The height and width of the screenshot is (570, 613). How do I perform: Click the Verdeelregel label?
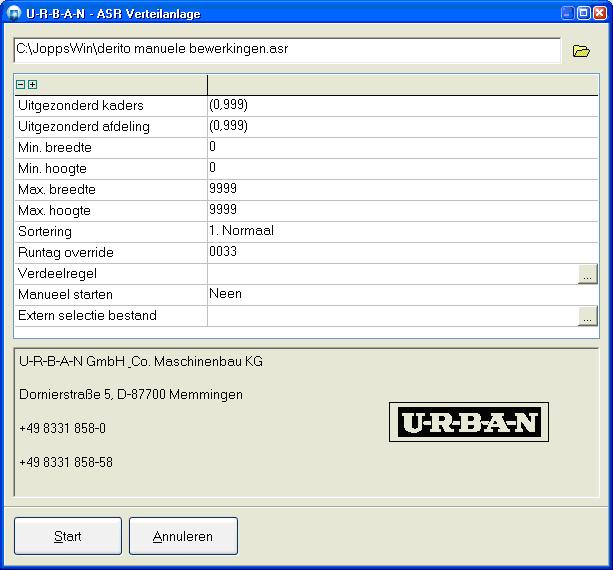[57, 274]
